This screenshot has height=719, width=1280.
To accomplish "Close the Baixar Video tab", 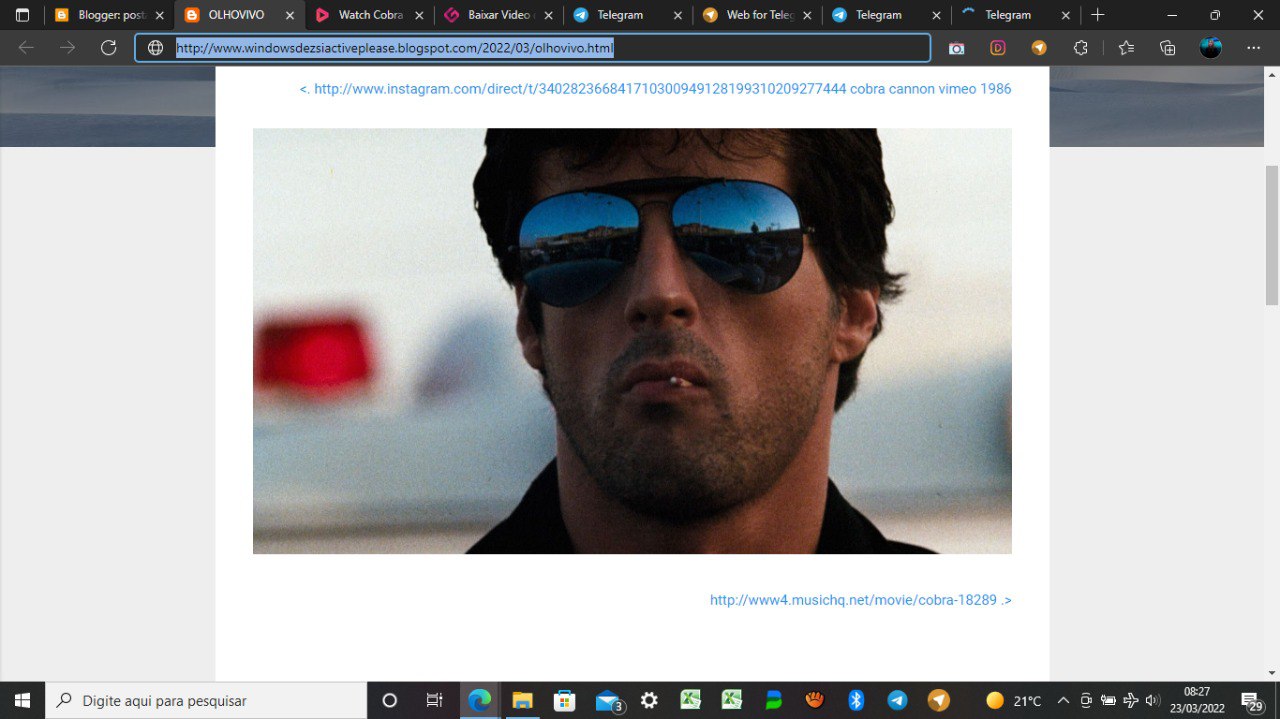I will coord(548,15).
